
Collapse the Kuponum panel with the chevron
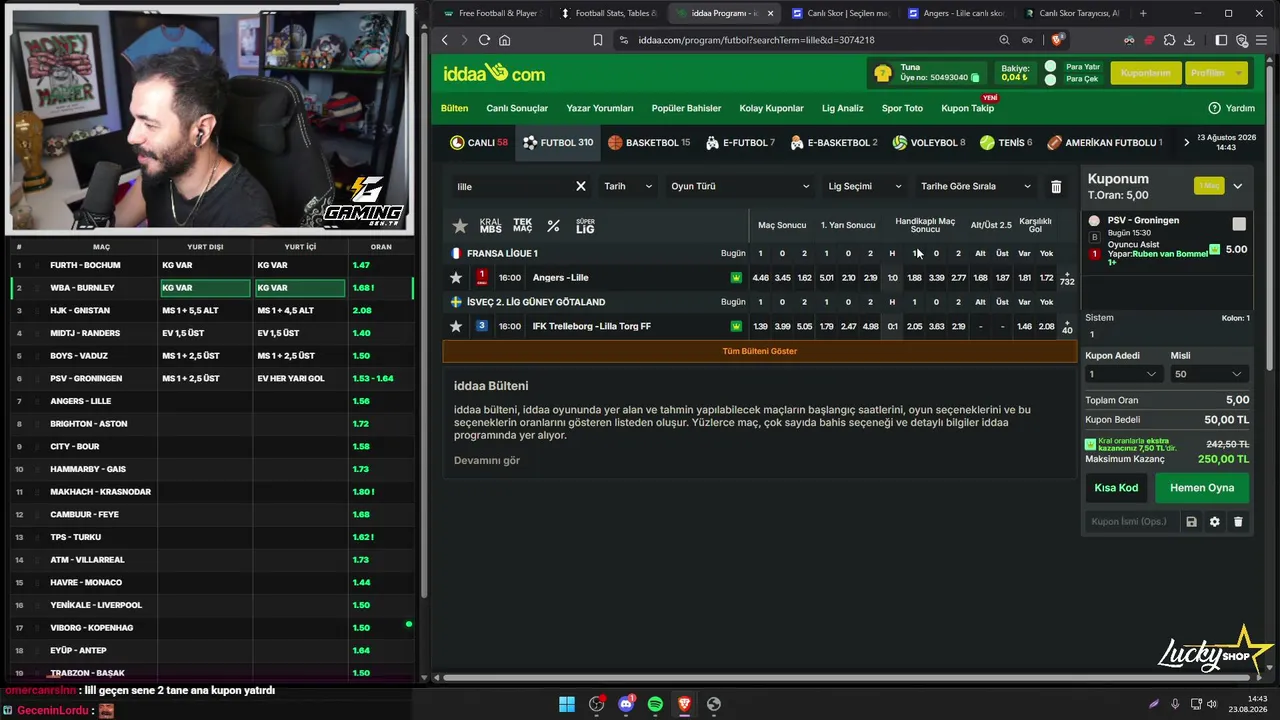coord(1237,186)
